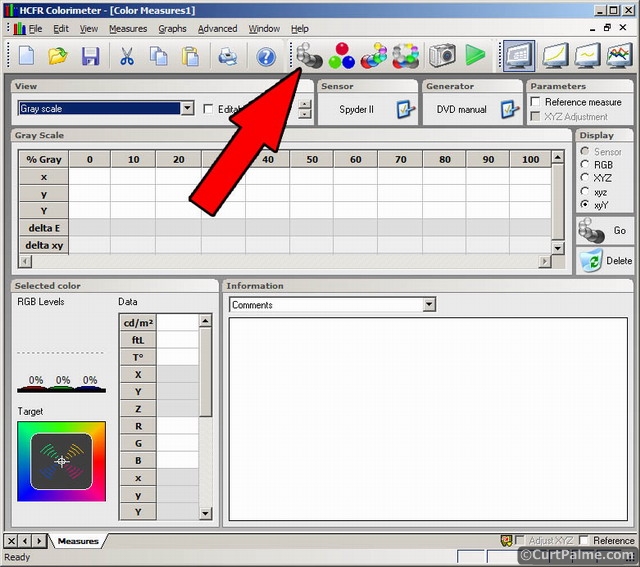Open the Measures menu

(128, 29)
